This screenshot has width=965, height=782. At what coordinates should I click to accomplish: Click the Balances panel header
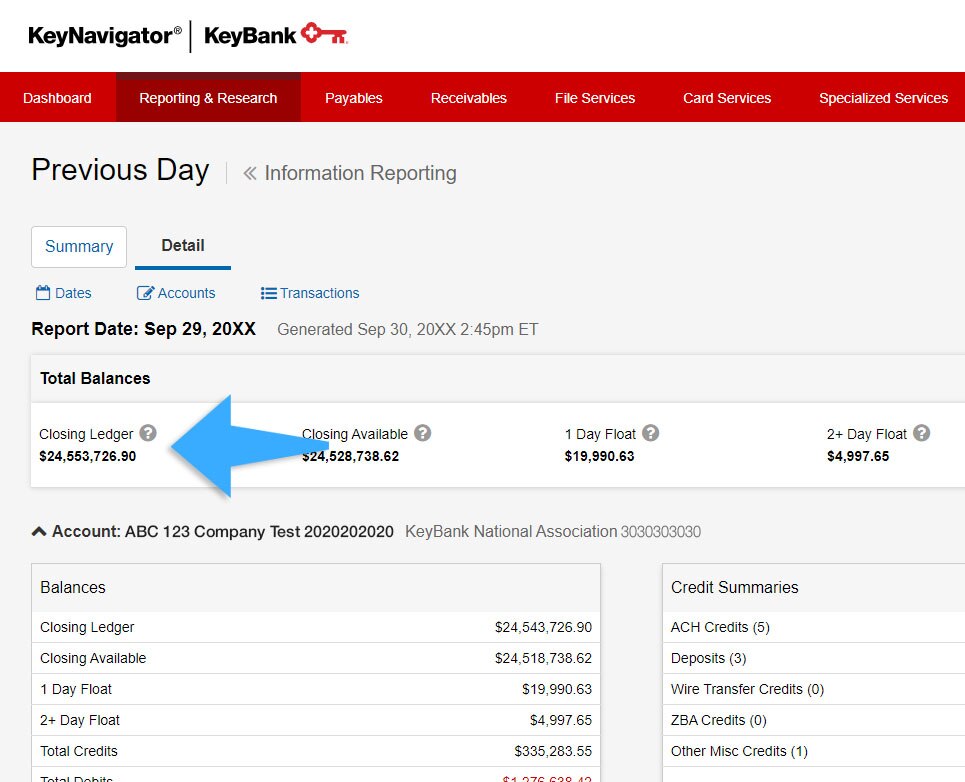click(316, 588)
